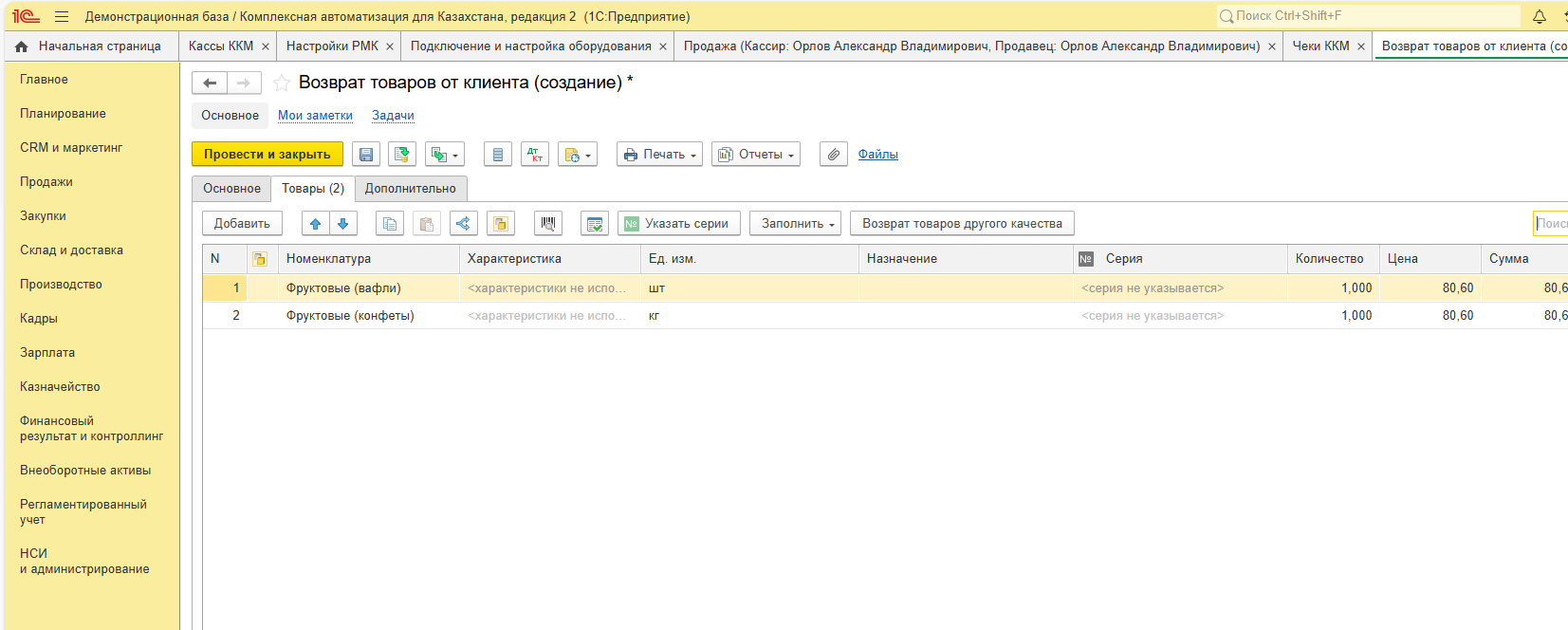Expand the Отчеты dropdown
This screenshot has height=630, width=1568.
click(x=756, y=155)
